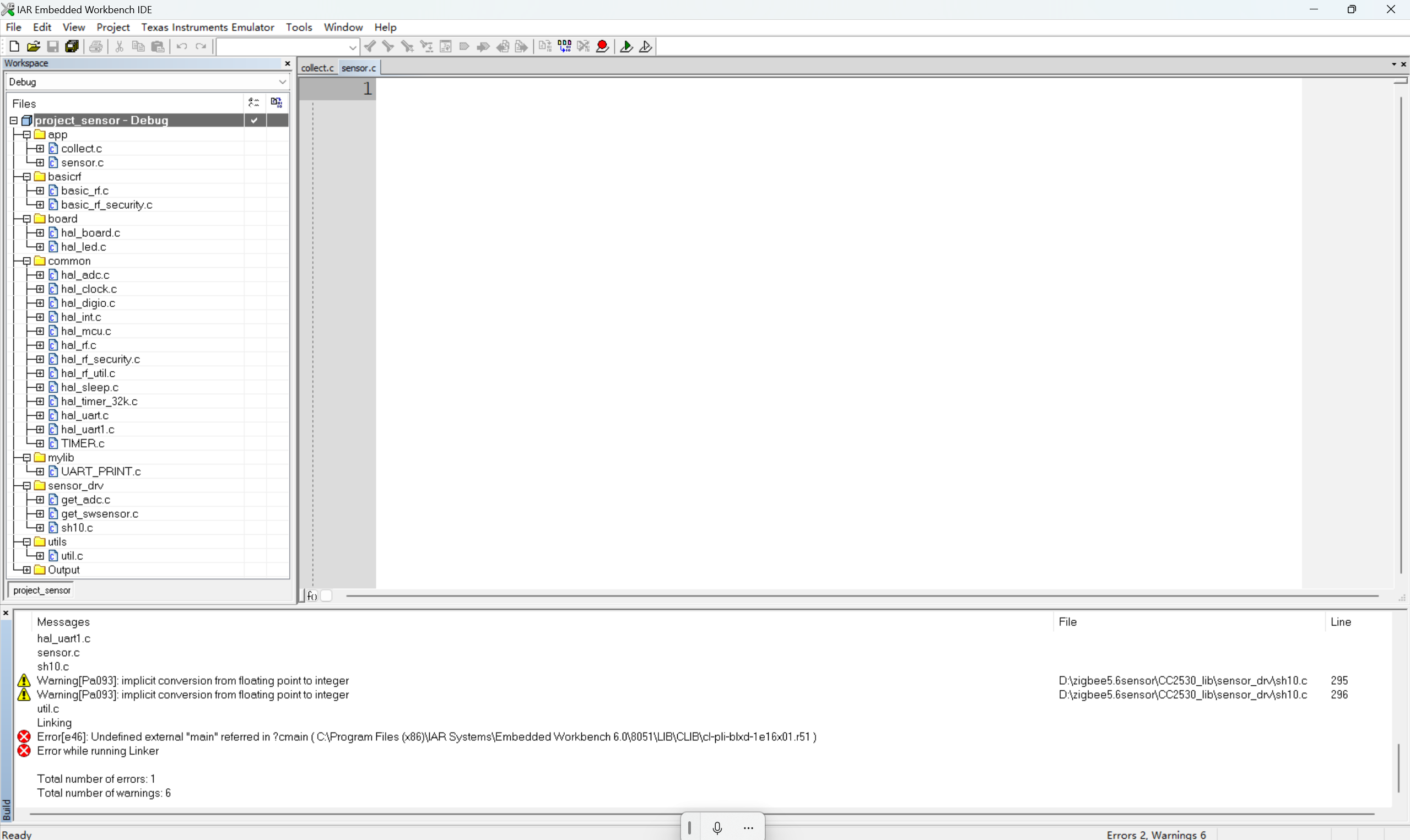This screenshot has width=1410, height=840.
Task: Click the Print toolbar icon
Action: click(96, 46)
